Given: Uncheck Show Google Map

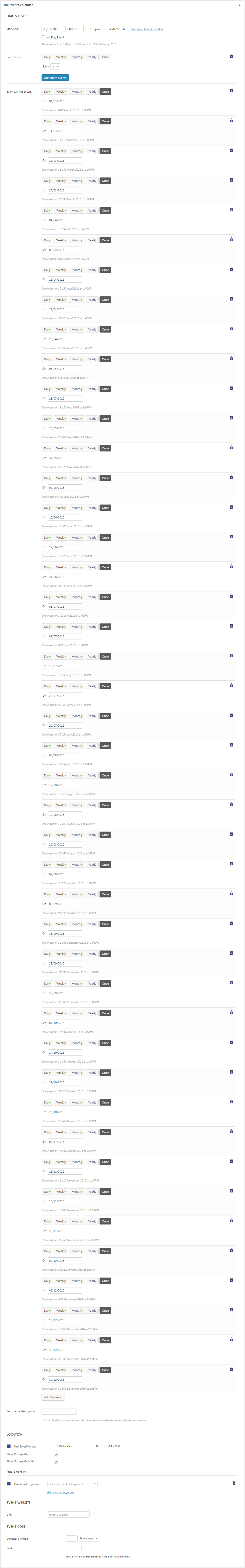Looking at the screenshot, I should 56,1454.
